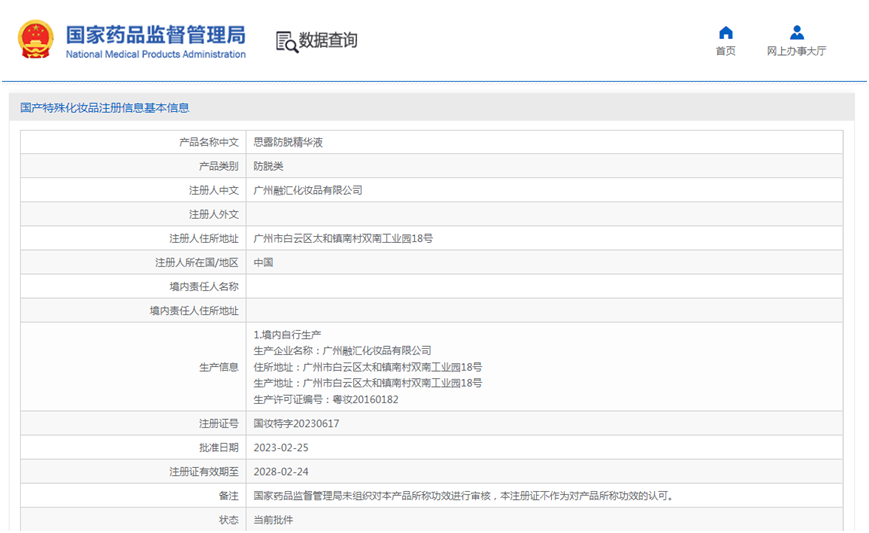The width and height of the screenshot is (869, 533).
Task: Click the 备注 remark text
Action: pyautogui.click(x=463, y=495)
